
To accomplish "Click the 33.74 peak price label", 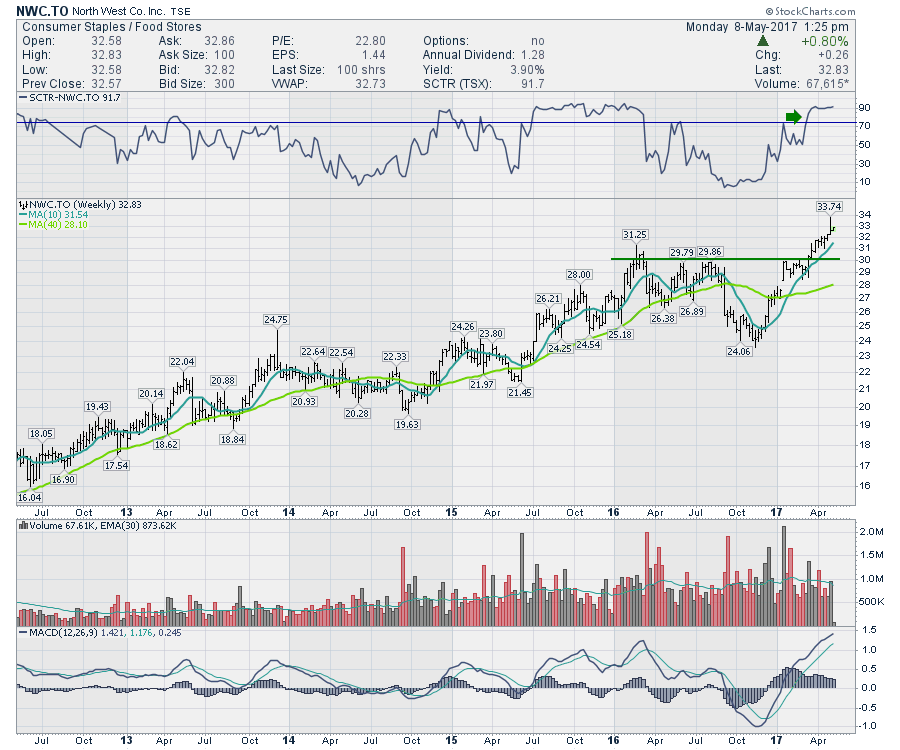I will pos(829,206).
